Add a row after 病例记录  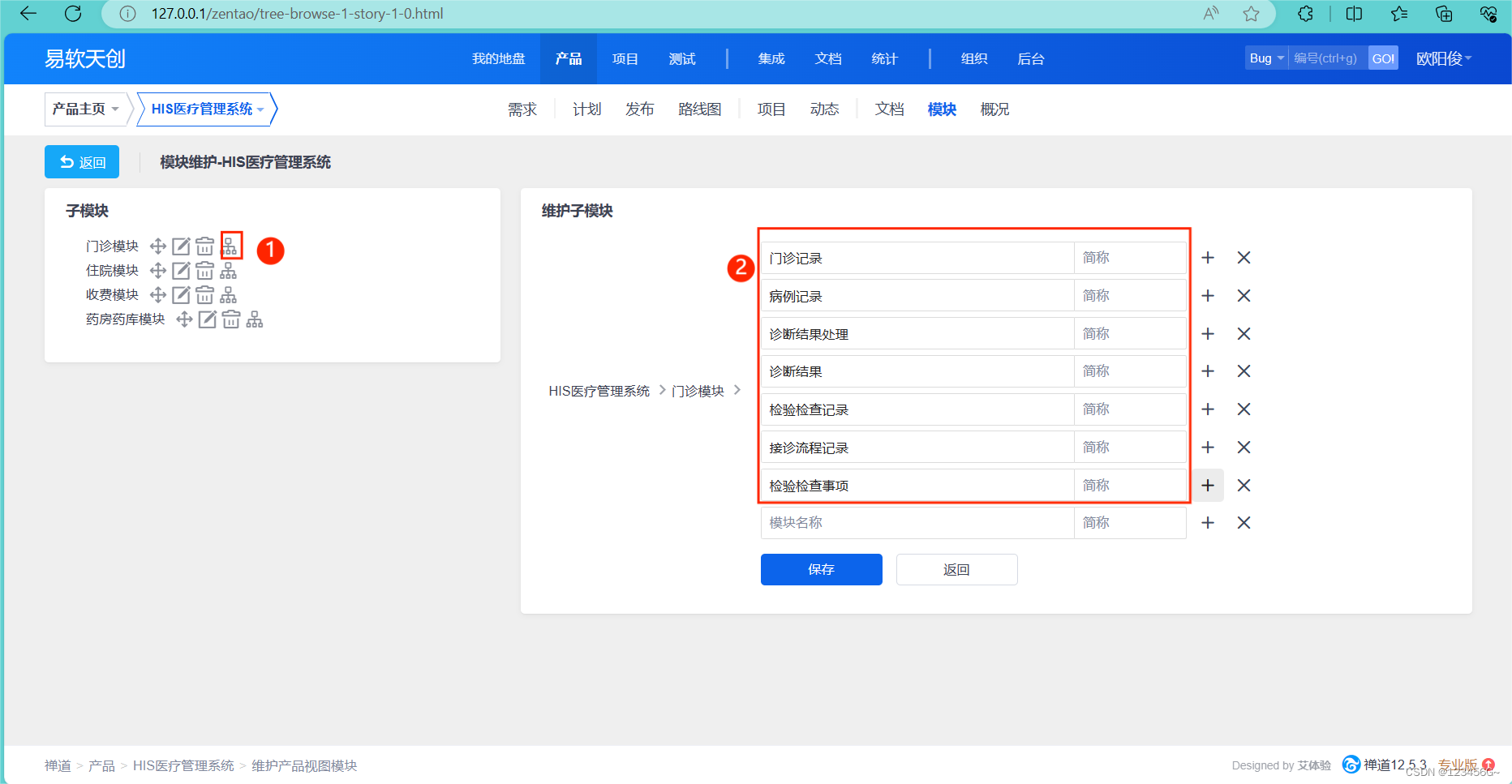pyautogui.click(x=1208, y=296)
